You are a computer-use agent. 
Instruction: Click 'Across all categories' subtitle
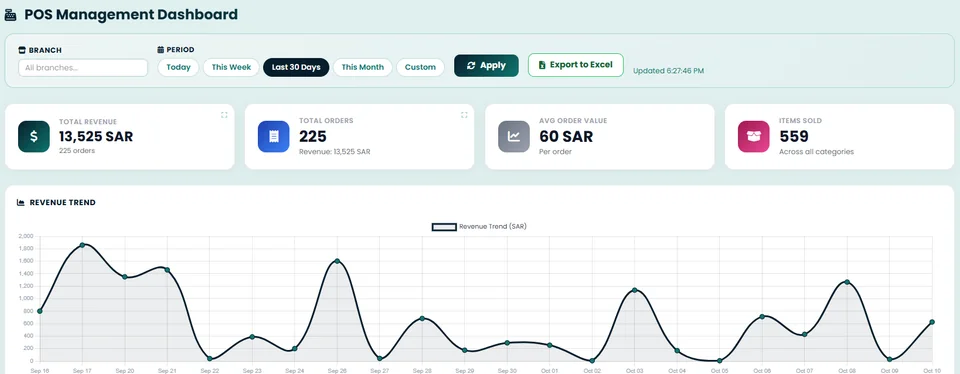[x=816, y=152]
